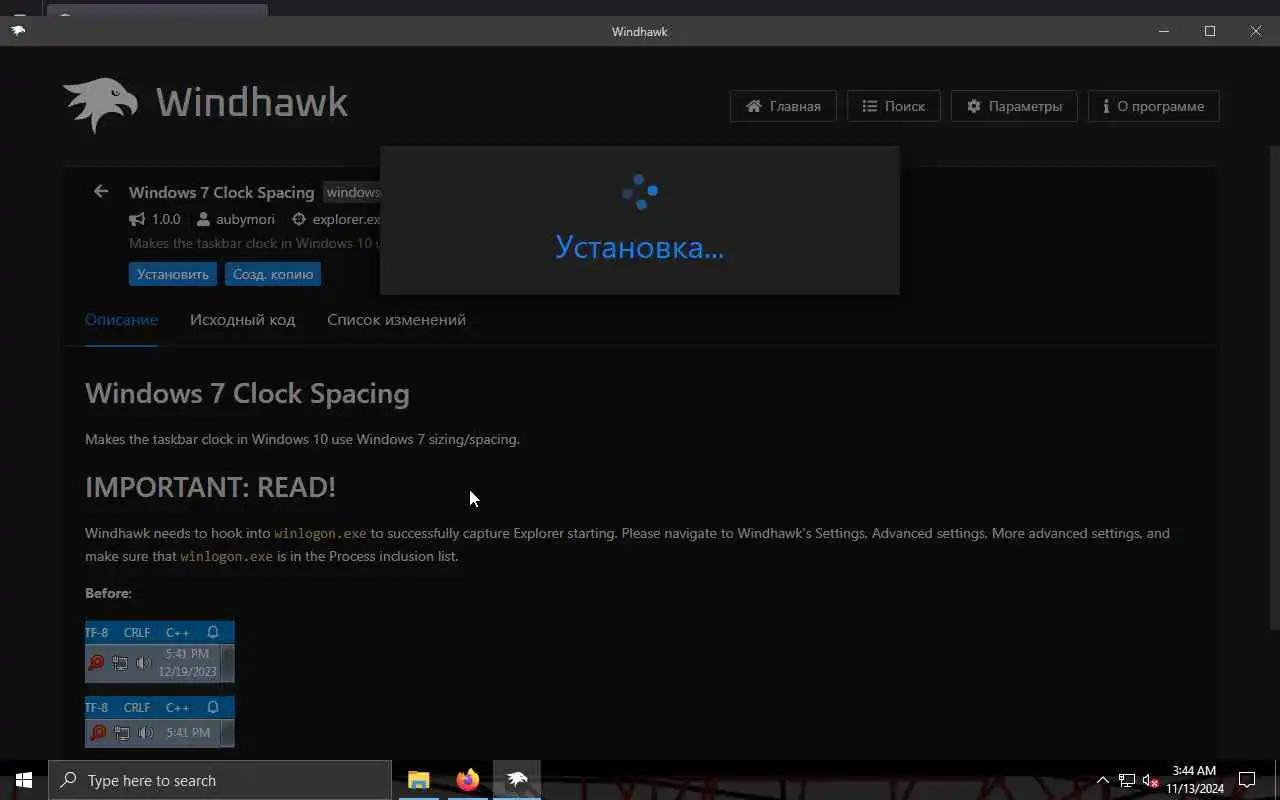The image size is (1280, 800).
Task: Click the Before: label
Action: 108,593
